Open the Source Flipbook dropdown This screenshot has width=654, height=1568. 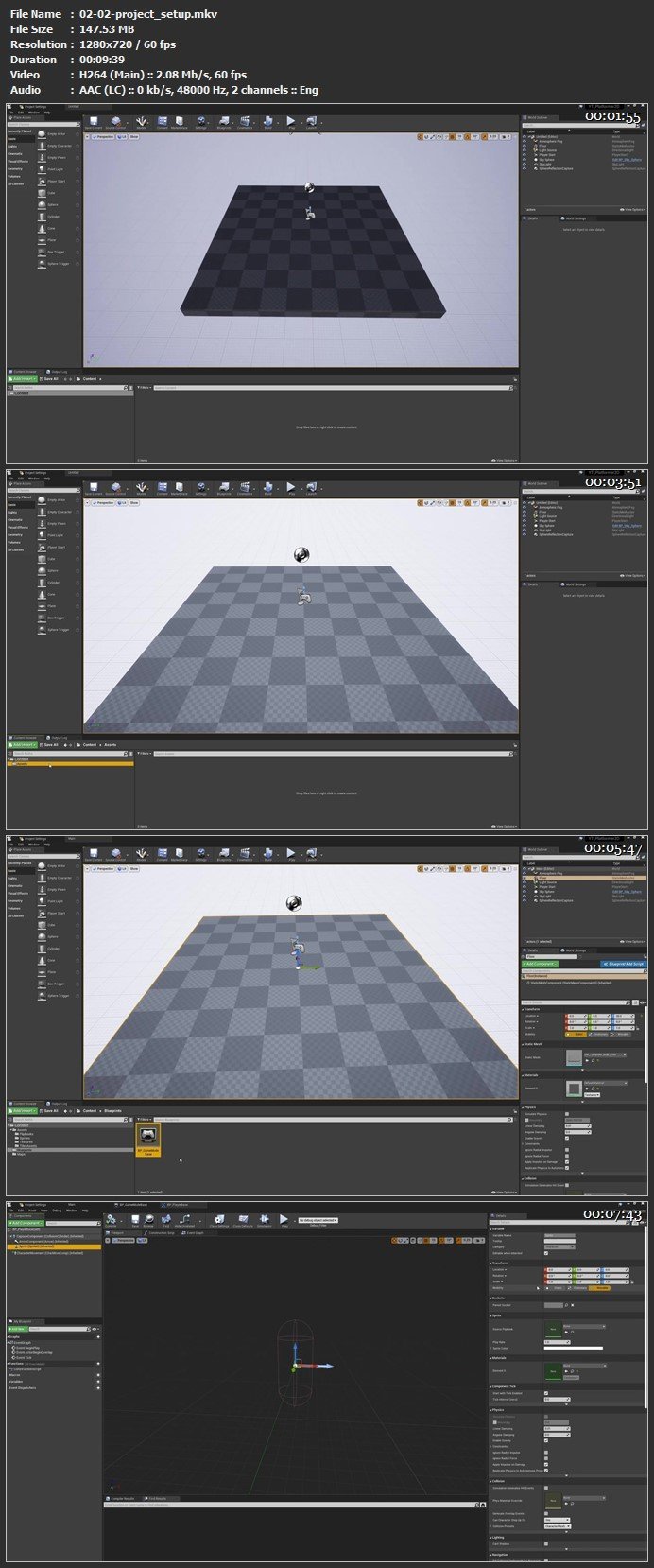(x=584, y=1327)
